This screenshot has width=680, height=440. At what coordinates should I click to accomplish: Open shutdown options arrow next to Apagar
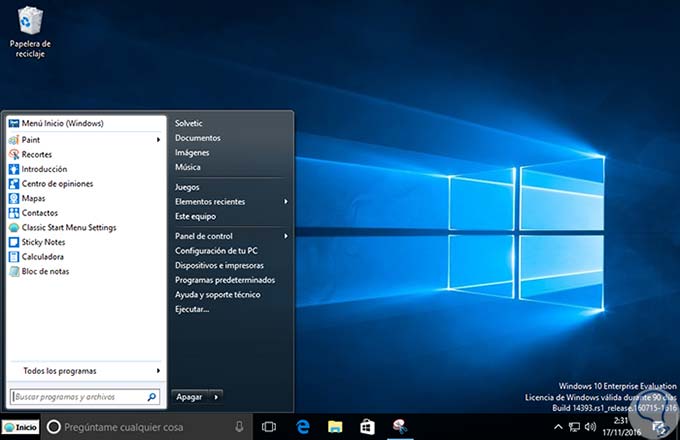[216, 397]
